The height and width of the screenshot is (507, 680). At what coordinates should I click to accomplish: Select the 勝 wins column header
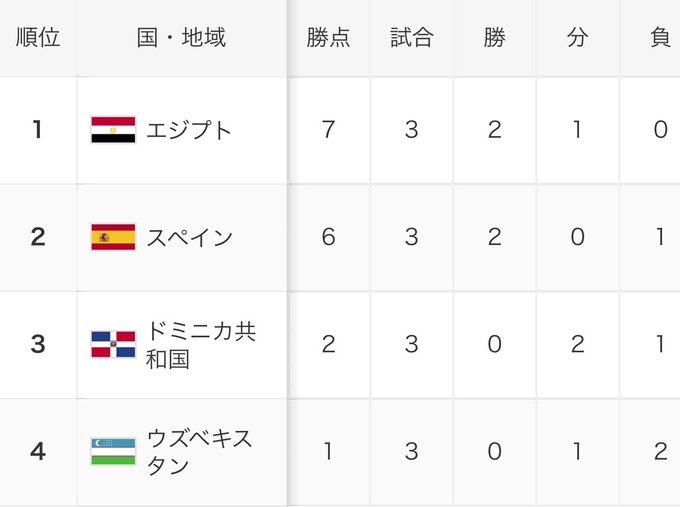pos(494,38)
